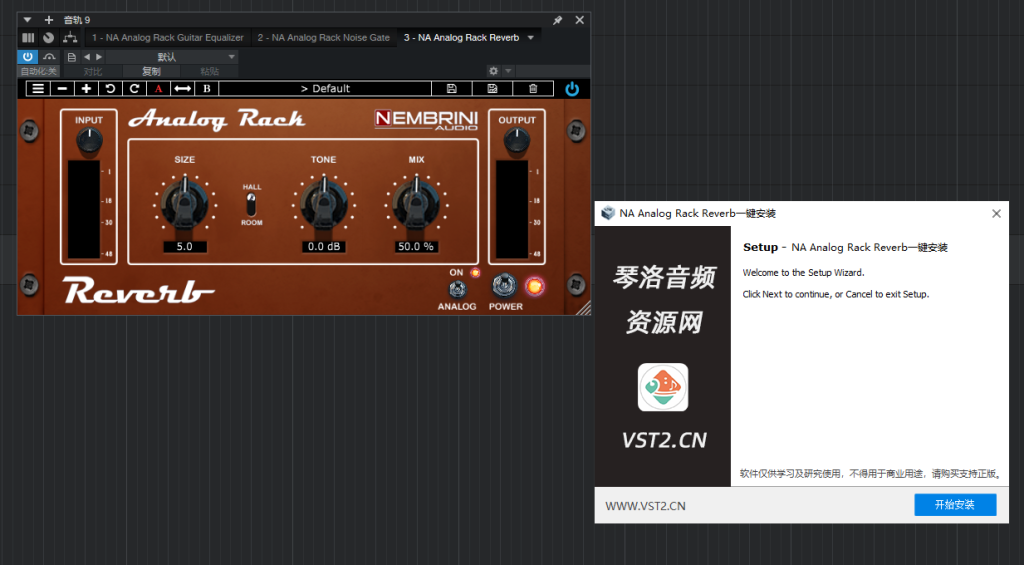Screen dimensions: 1024x565
Task: Go to the previous host preset
Action: click(87, 57)
